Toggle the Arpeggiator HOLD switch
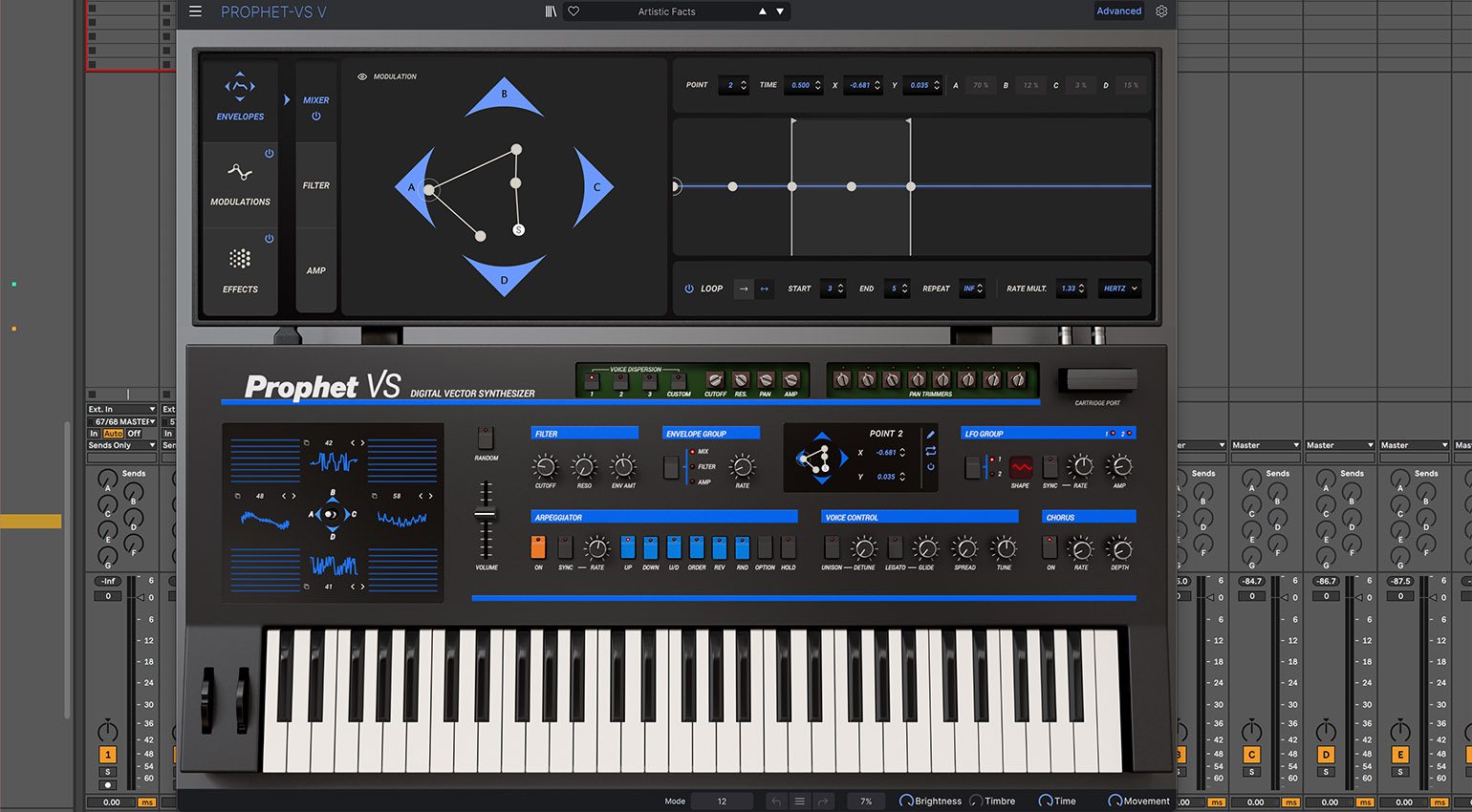Screen dimensions: 1472x812 pos(789,547)
